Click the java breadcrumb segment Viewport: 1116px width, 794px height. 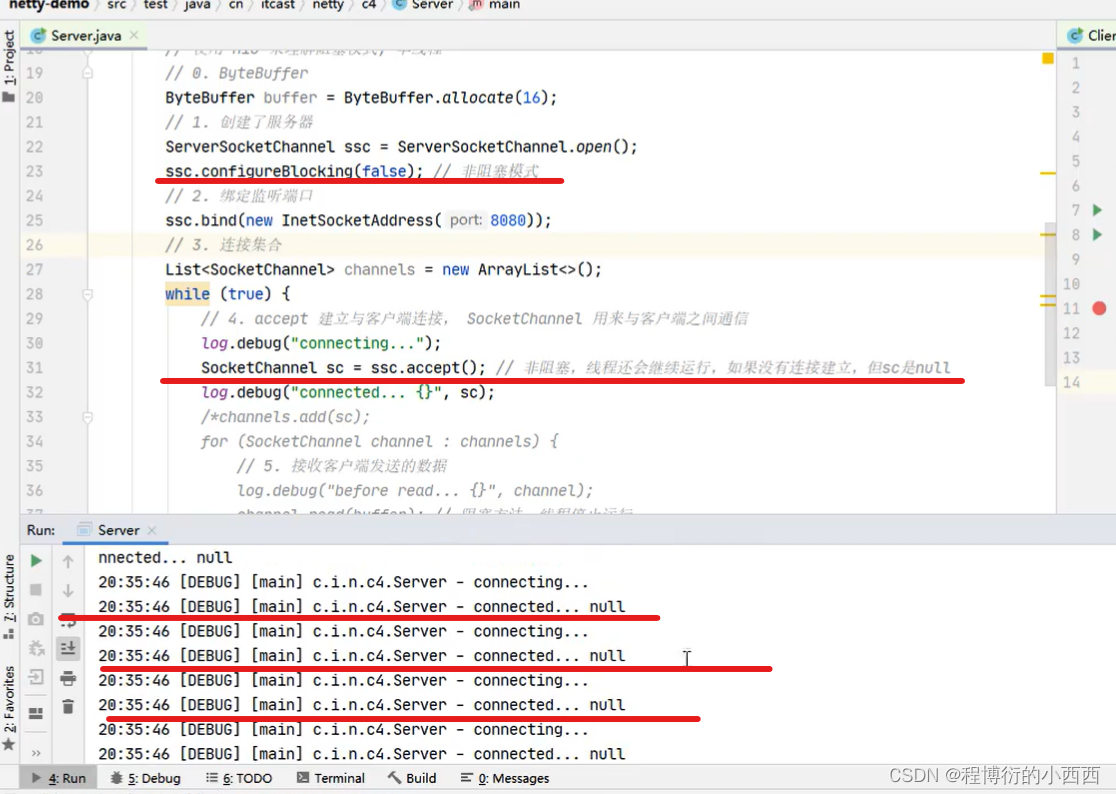(x=197, y=4)
